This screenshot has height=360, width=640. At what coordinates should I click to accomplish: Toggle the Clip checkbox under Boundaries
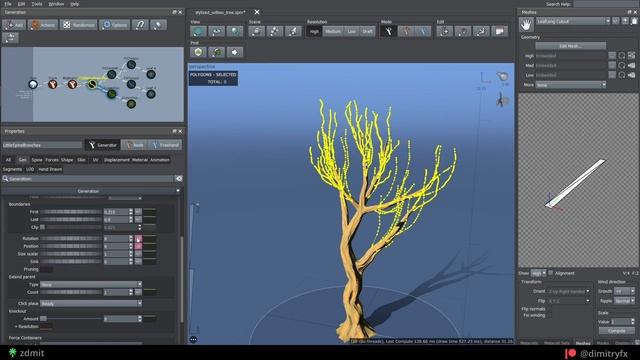(x=42, y=227)
